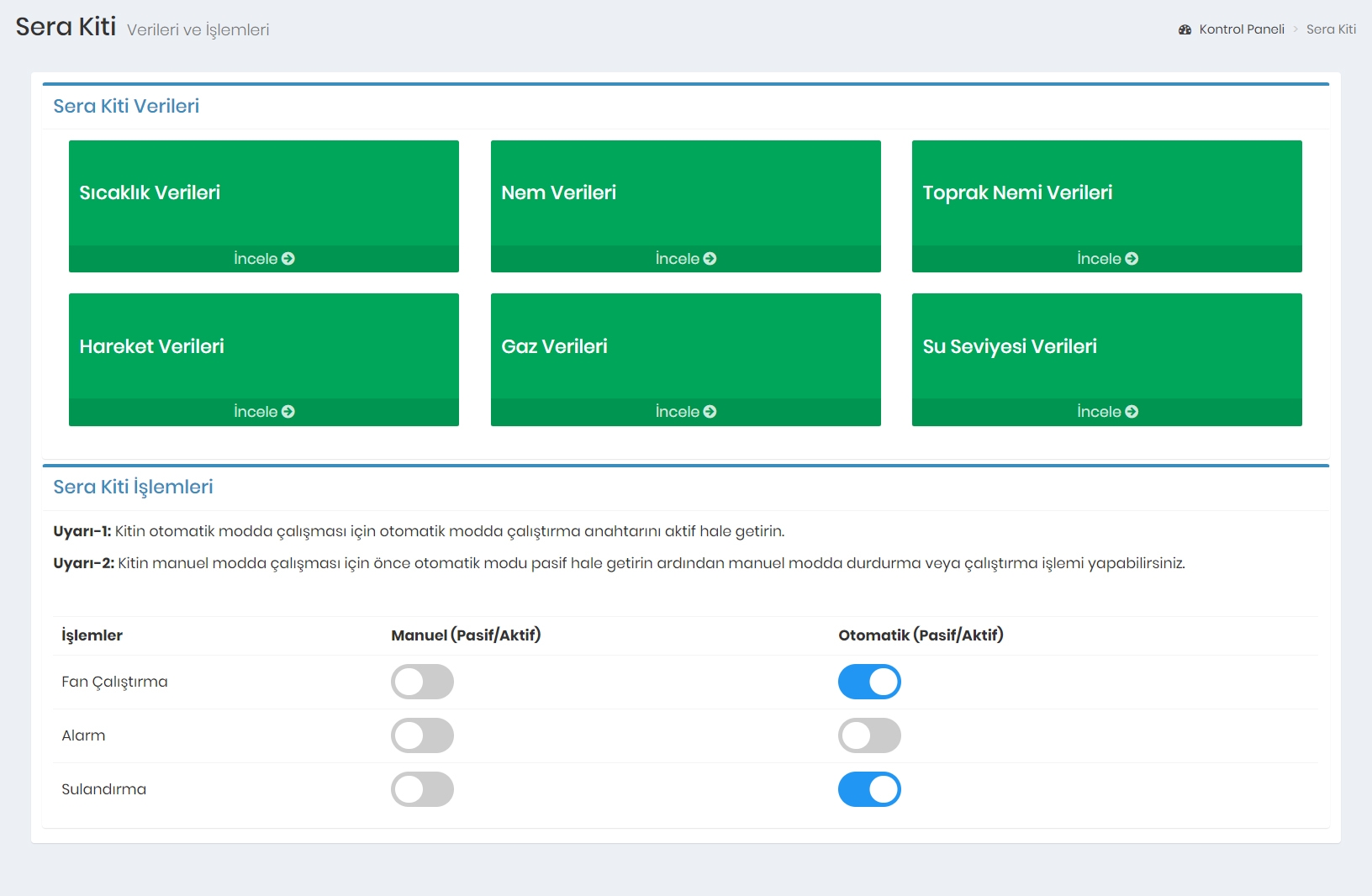This screenshot has width=1372, height=896.
Task: Click the arrow icon under Su Seviyesi Verileri
Action: 1132,412
